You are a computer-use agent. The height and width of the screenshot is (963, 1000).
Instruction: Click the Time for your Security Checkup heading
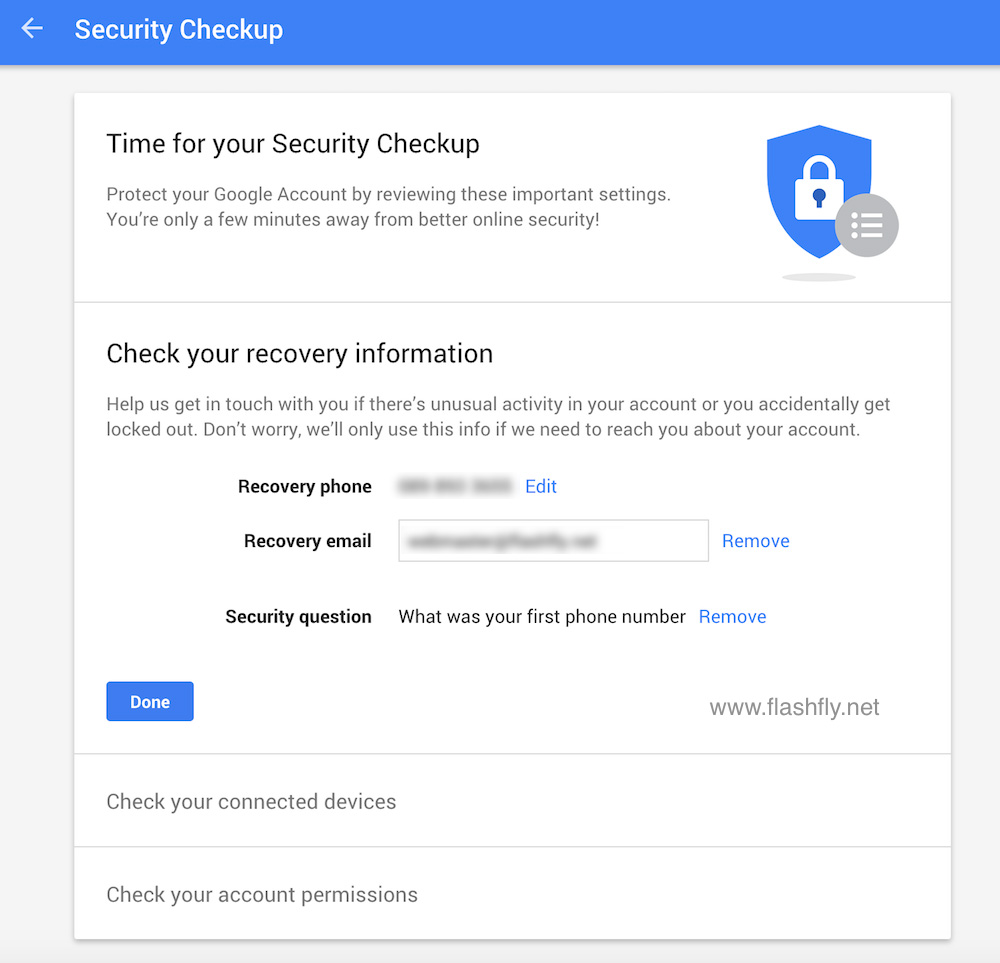pyautogui.click(x=293, y=144)
